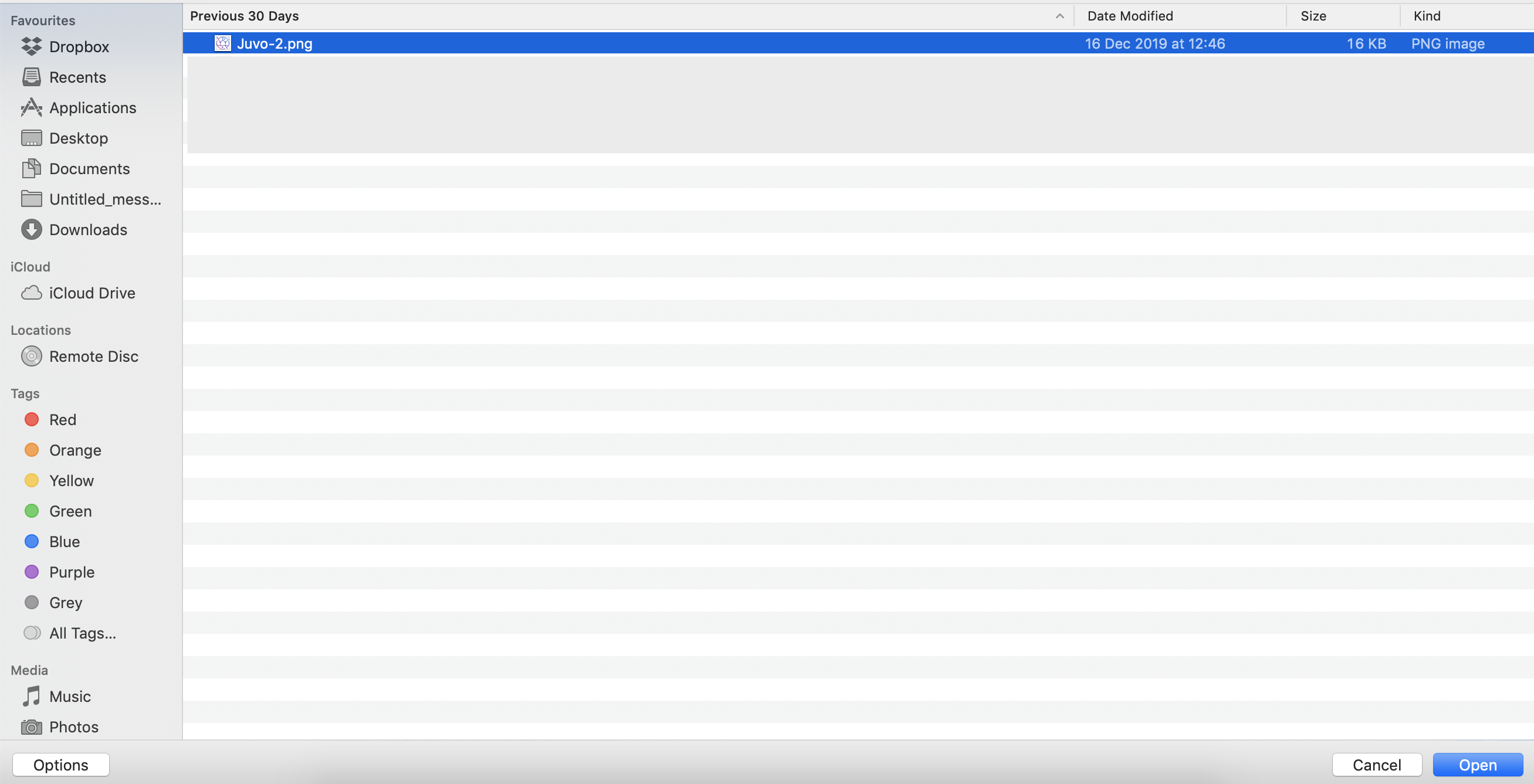Sort the list by Size
The height and width of the screenshot is (784, 1534).
coord(1312,16)
